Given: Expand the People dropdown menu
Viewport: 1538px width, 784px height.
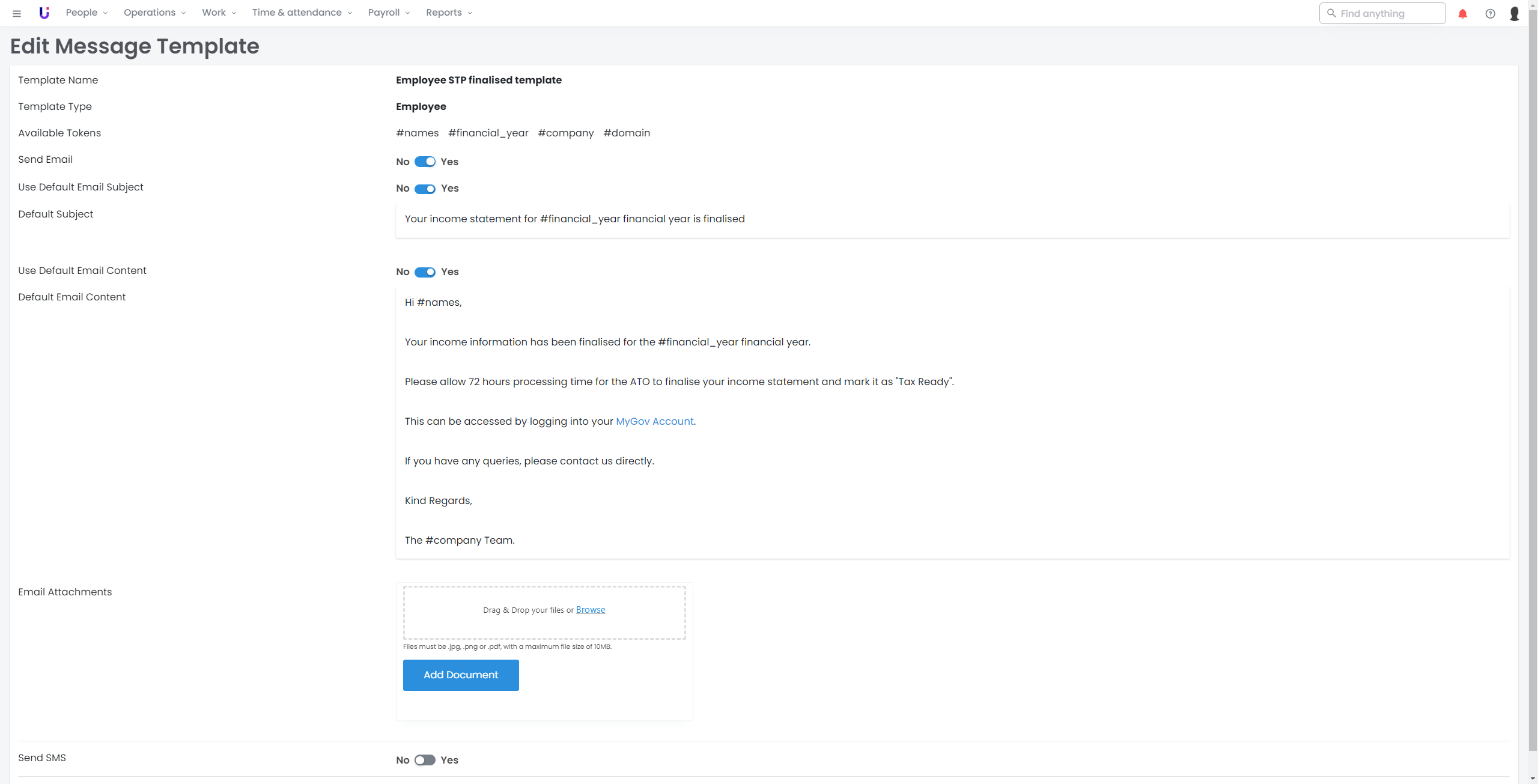Looking at the screenshot, I should coord(87,13).
